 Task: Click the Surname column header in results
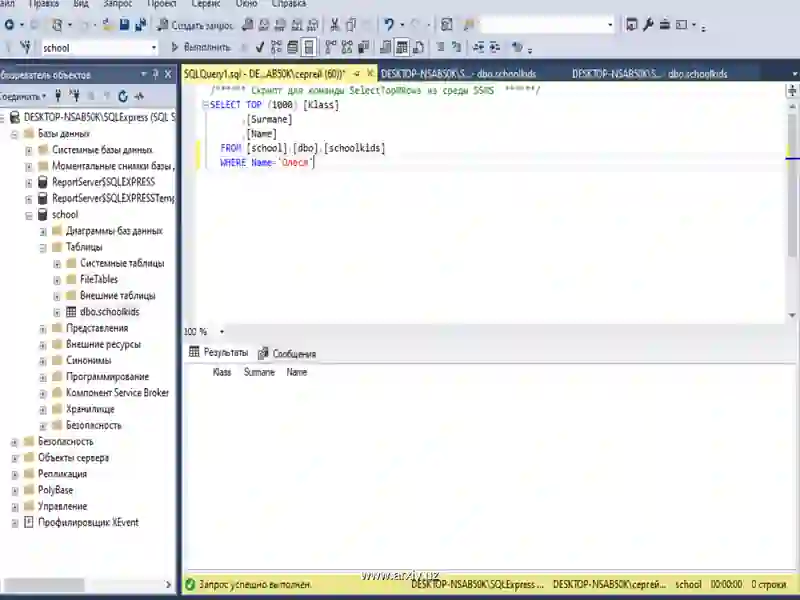click(x=259, y=372)
